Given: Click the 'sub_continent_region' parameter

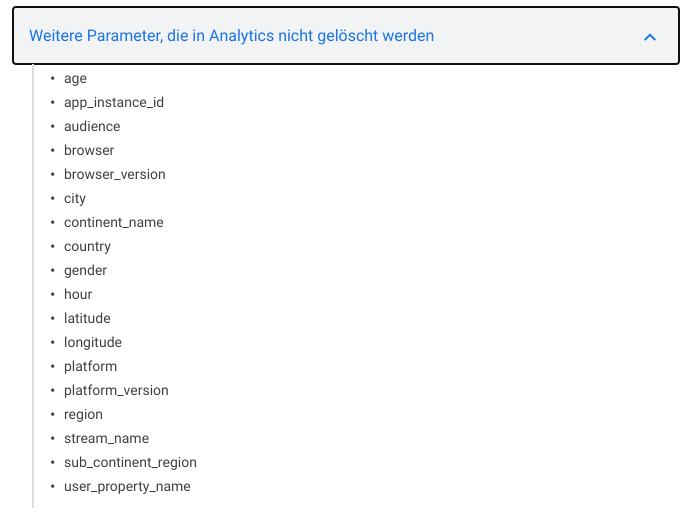Looking at the screenshot, I should 130,462.
